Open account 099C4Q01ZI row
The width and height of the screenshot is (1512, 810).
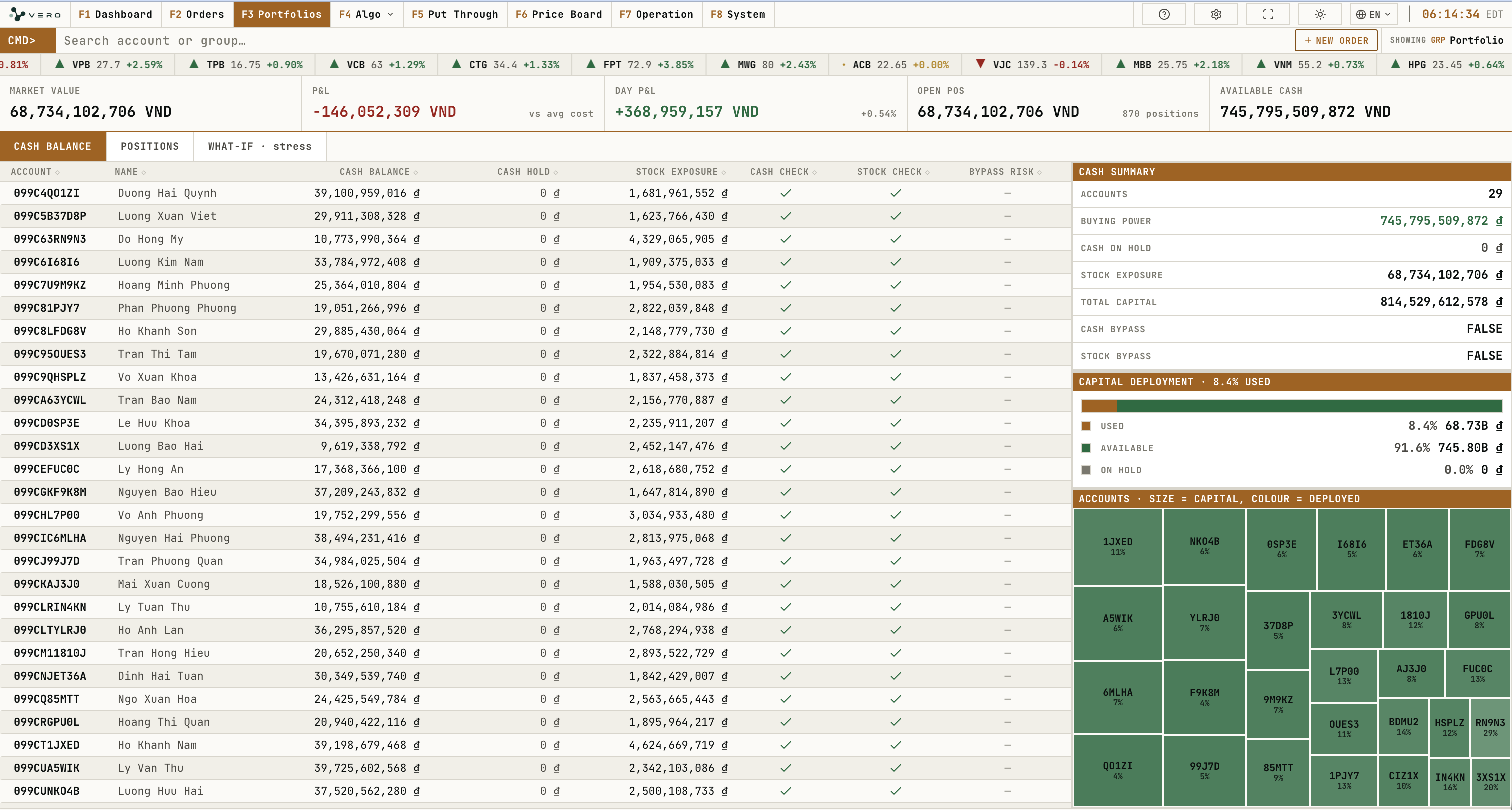(x=535, y=193)
